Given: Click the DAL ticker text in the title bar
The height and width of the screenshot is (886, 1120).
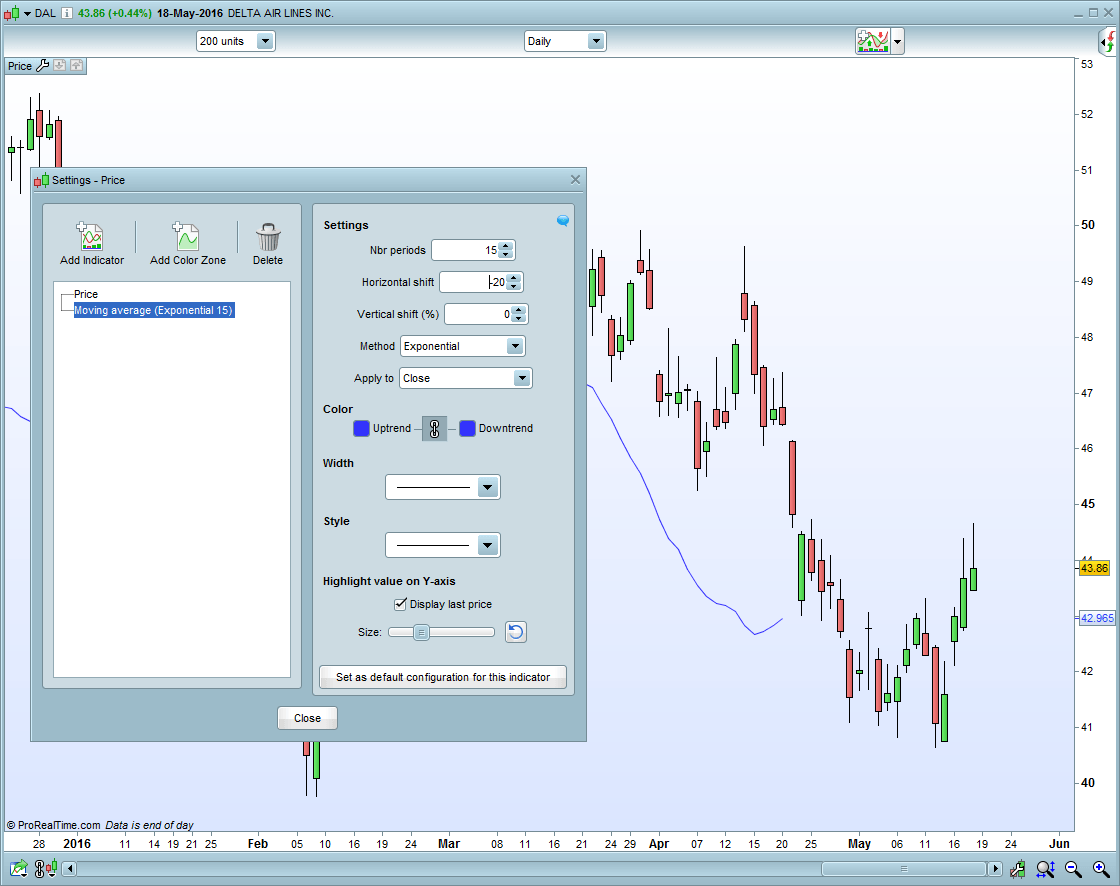Looking at the screenshot, I should (45, 13).
